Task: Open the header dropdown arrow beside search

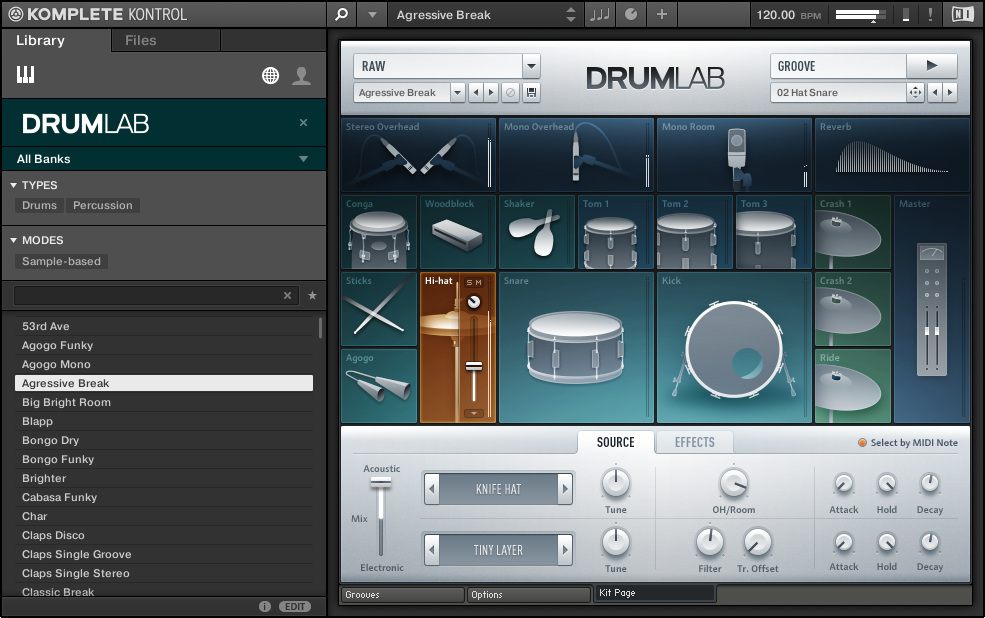Action: 373,14
